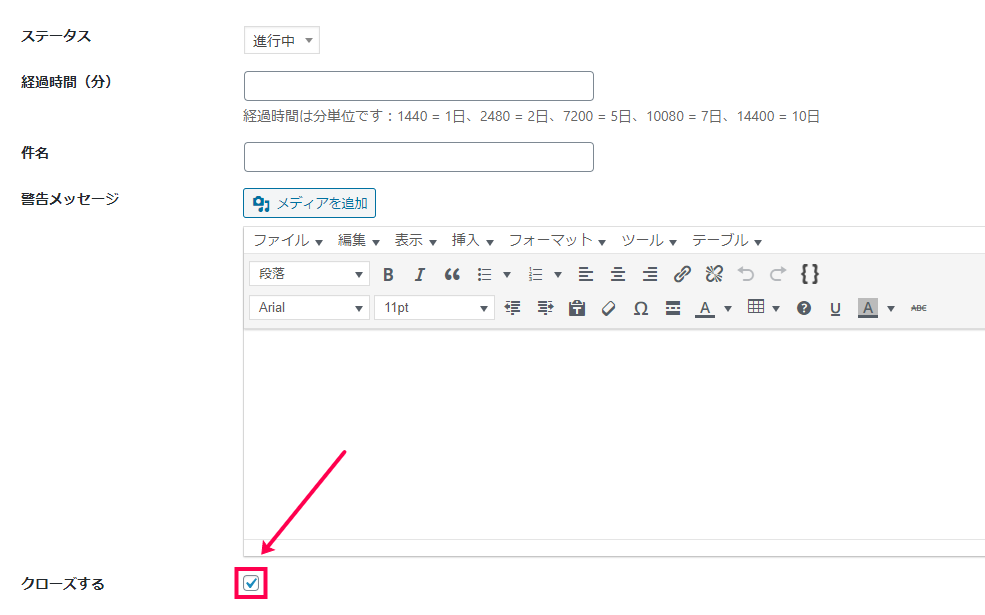Screen dimensions: 985x615
Task: Toggle strikethrough ABC formatting
Action: point(918,308)
